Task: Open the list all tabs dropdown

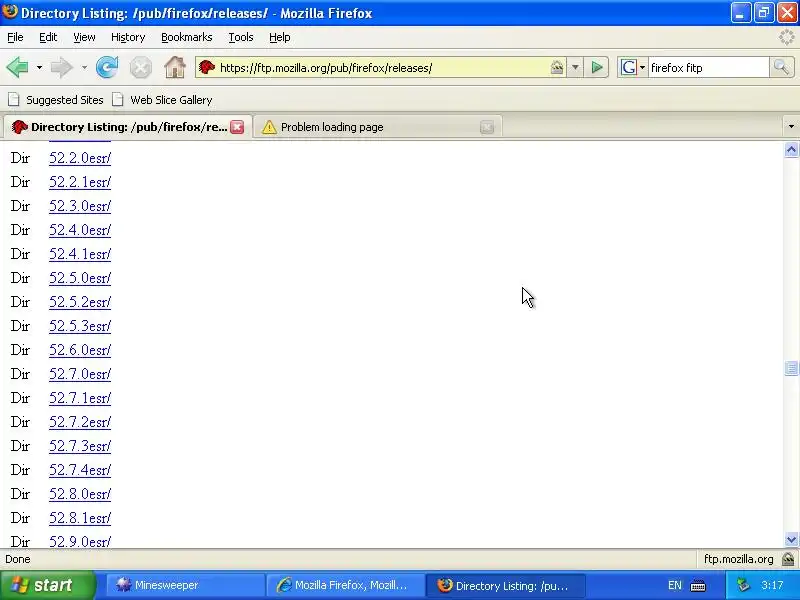Action: coord(791,127)
